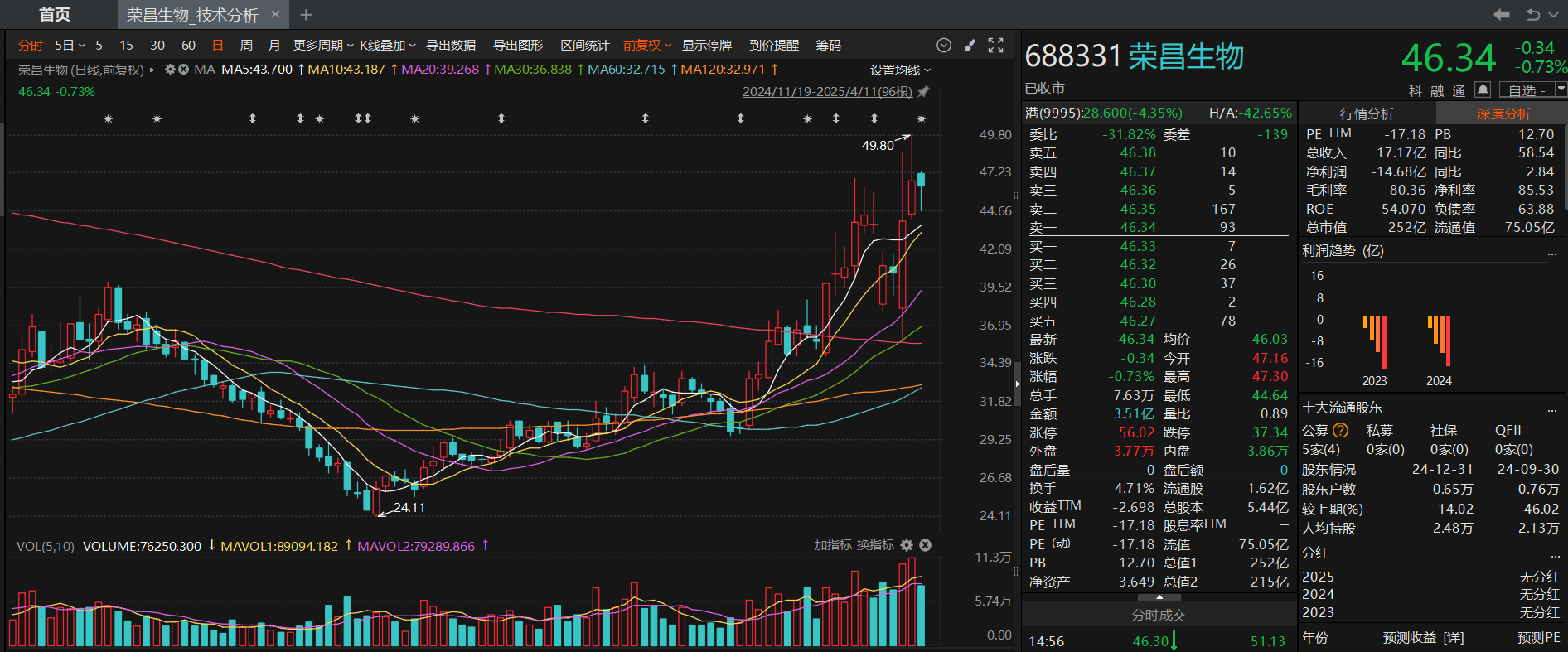Click the date range 2024/11/19-2025/4/11 link
This screenshot has width=1568, height=652.
(x=827, y=91)
